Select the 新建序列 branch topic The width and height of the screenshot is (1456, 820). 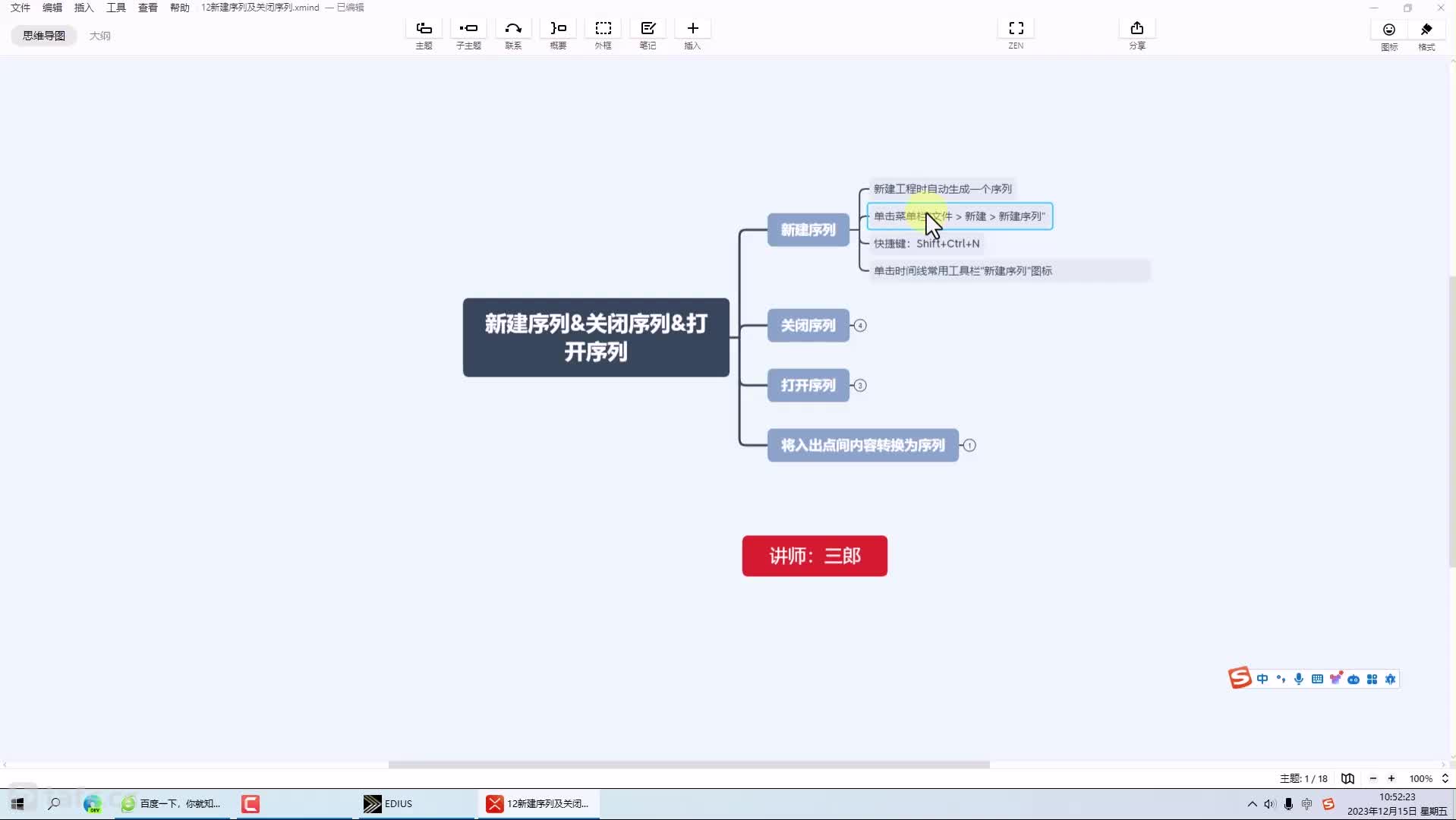click(x=808, y=229)
